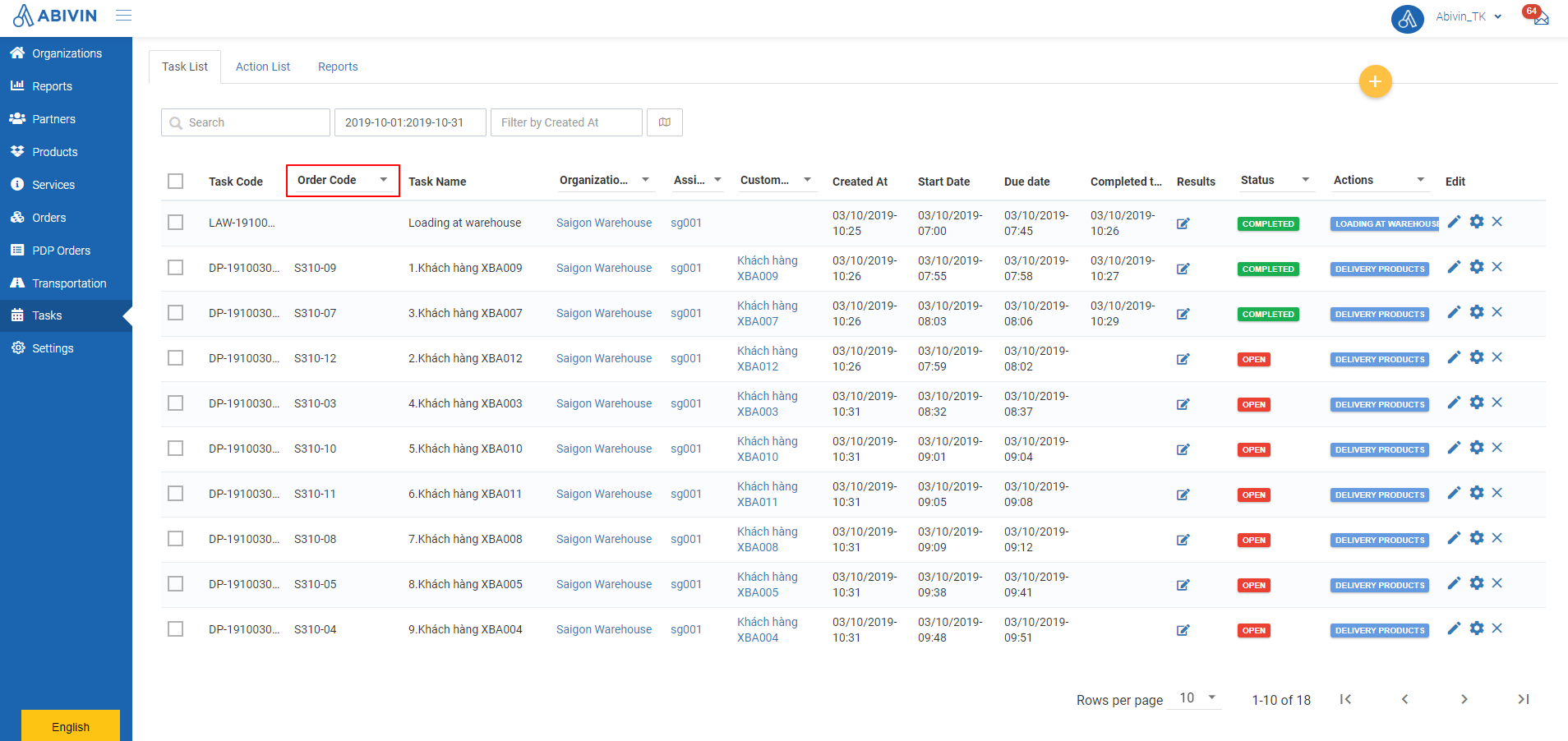This screenshot has width=1568, height=741.
Task: Click the LOADING AT WAREHOUSE action badge
Action: (1385, 223)
